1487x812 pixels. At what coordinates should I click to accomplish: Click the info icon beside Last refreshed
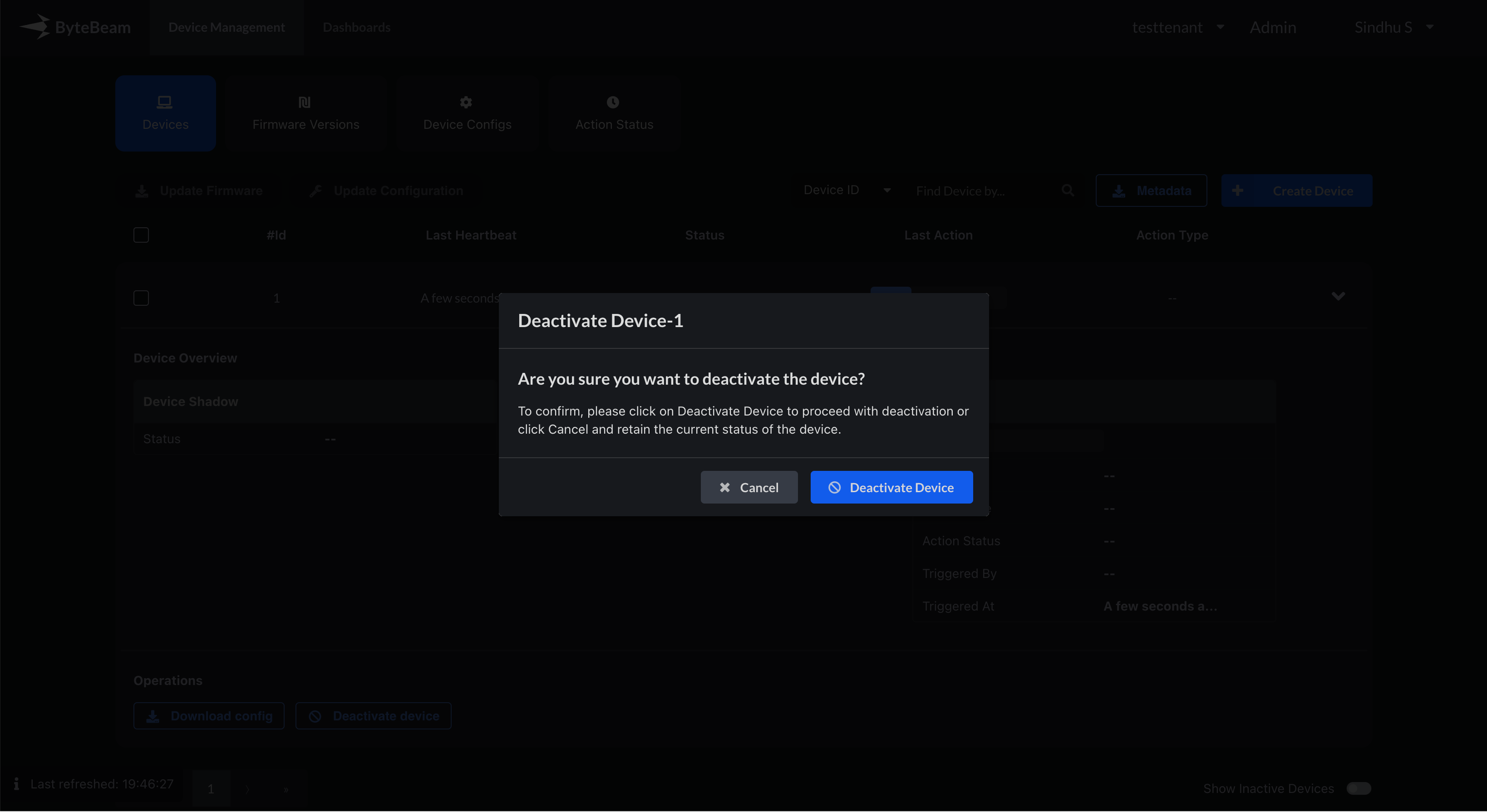tap(16, 784)
